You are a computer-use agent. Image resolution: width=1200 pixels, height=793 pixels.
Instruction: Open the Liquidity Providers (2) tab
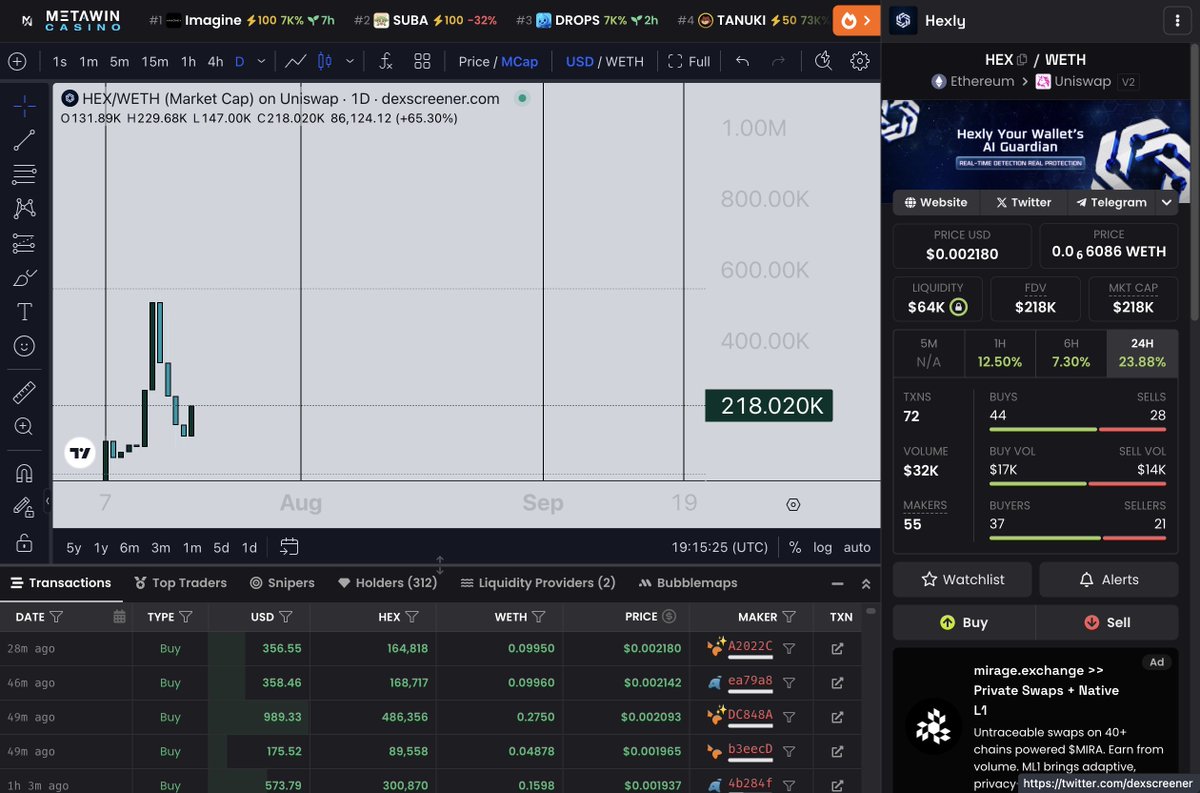(538, 583)
